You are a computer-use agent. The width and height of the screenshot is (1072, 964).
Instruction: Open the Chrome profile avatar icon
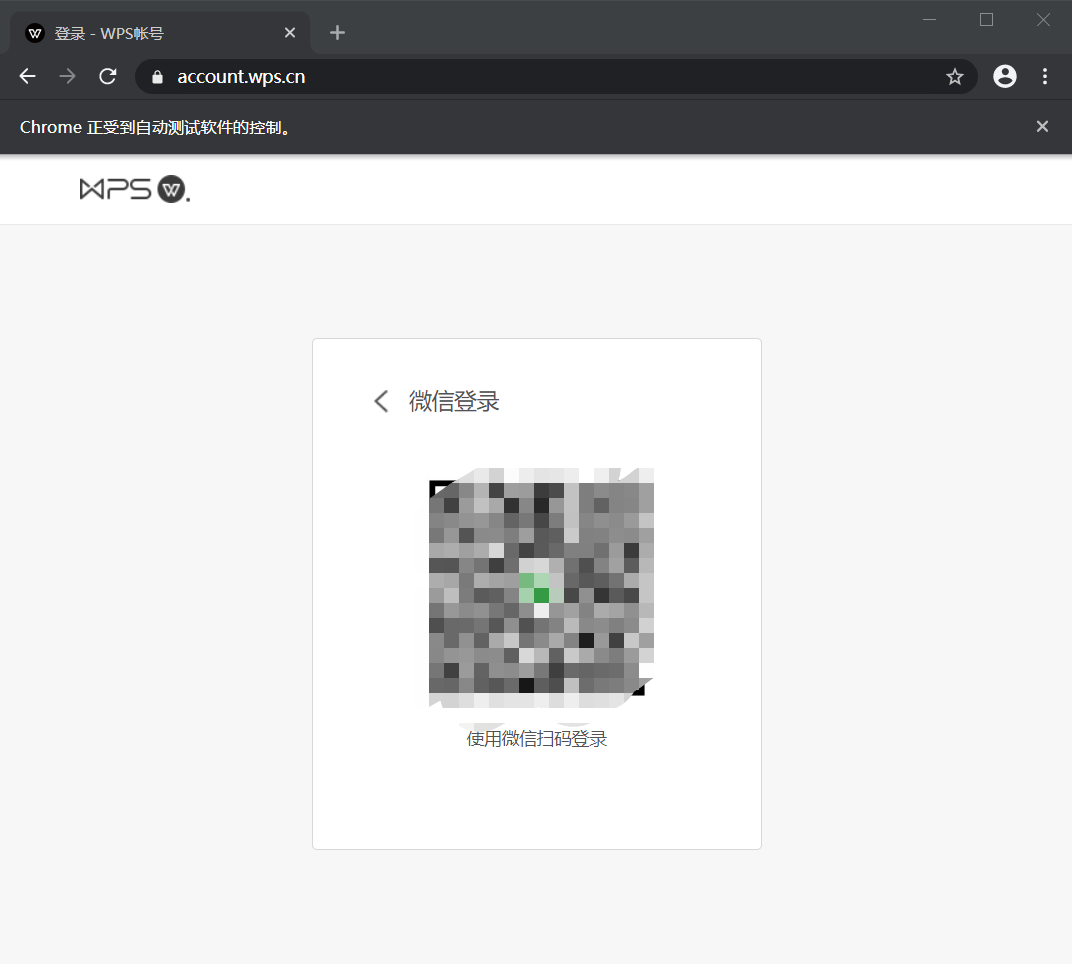(x=1004, y=76)
